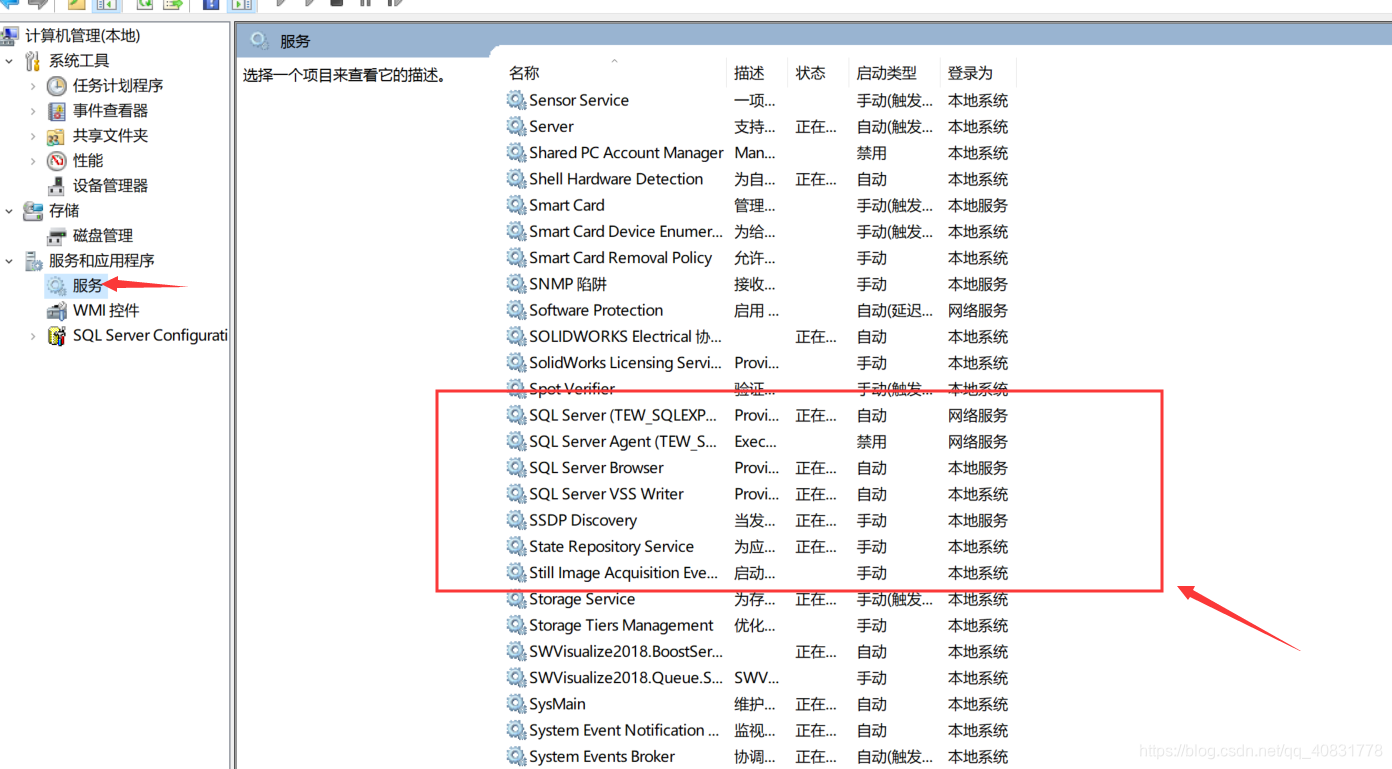Image resolution: width=1392 pixels, height=769 pixels.
Task: Click the 性能 gauge icon
Action: pos(57,161)
